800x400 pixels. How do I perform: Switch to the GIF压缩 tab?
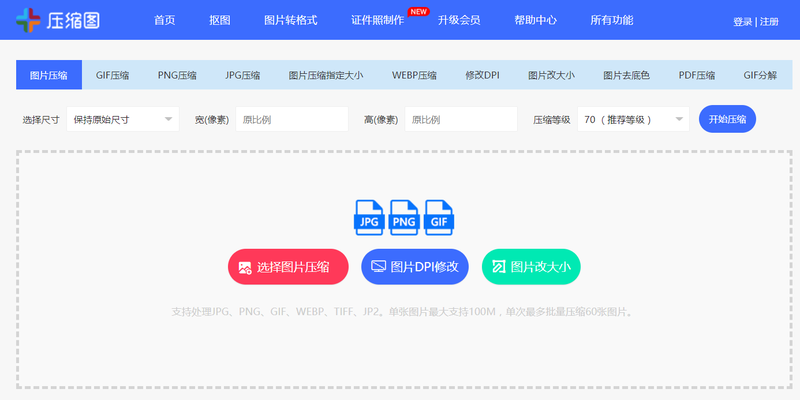tap(112, 75)
